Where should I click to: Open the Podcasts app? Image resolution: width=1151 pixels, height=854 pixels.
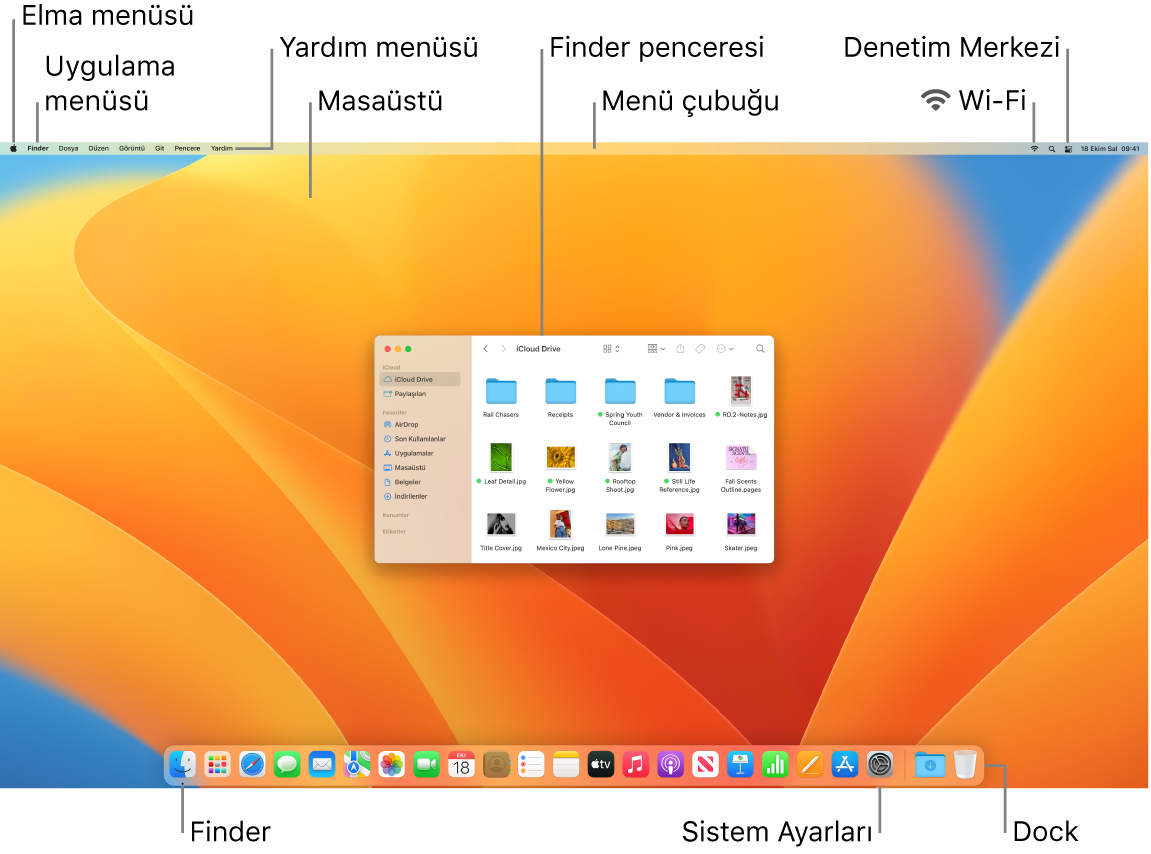[x=670, y=765]
